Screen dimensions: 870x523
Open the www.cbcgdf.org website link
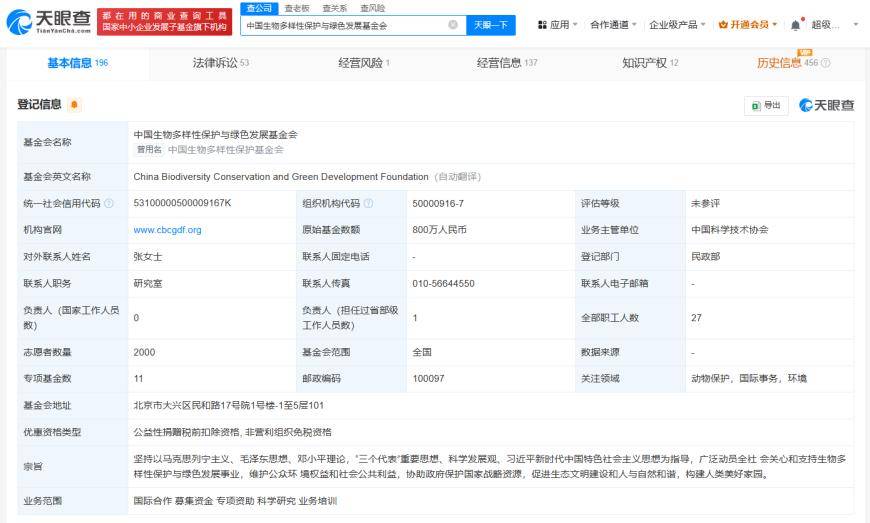[167, 230]
